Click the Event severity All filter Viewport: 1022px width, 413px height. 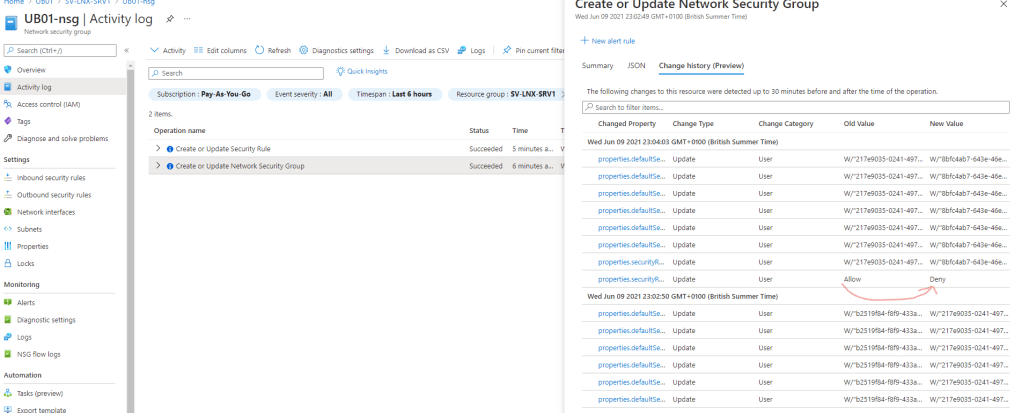click(304, 94)
